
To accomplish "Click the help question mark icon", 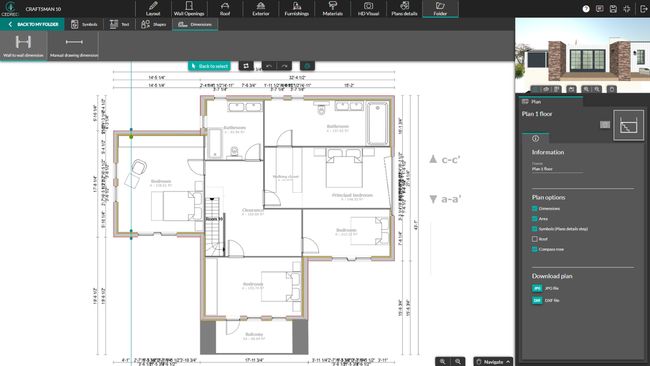I will click(x=586, y=9).
